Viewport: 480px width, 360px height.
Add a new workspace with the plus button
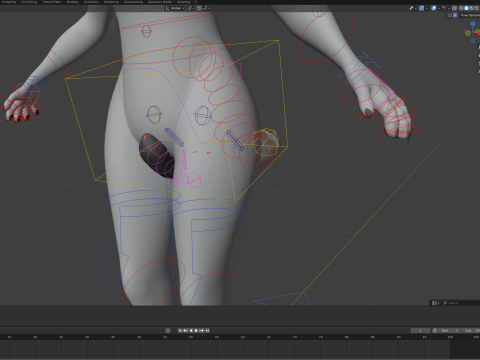(x=196, y=2)
